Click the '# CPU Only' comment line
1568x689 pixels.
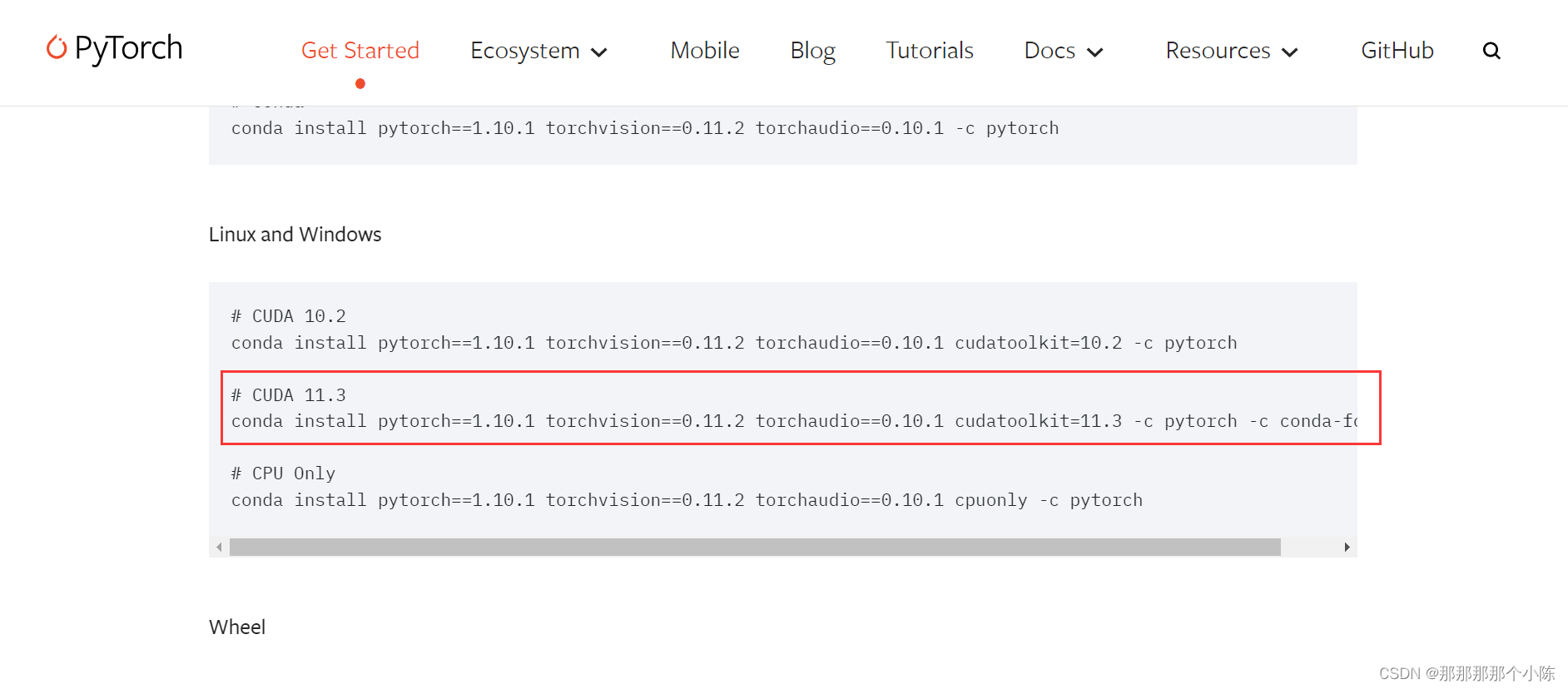[283, 473]
